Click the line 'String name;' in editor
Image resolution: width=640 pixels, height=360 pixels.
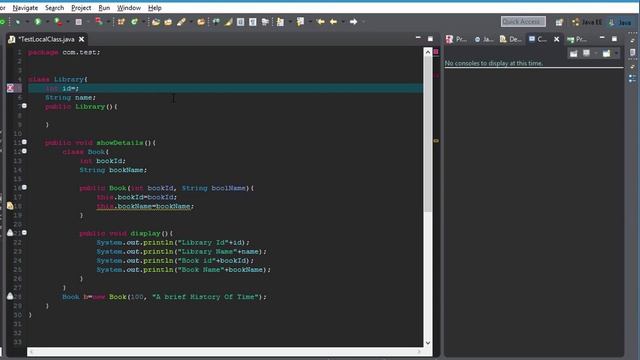click(x=70, y=98)
